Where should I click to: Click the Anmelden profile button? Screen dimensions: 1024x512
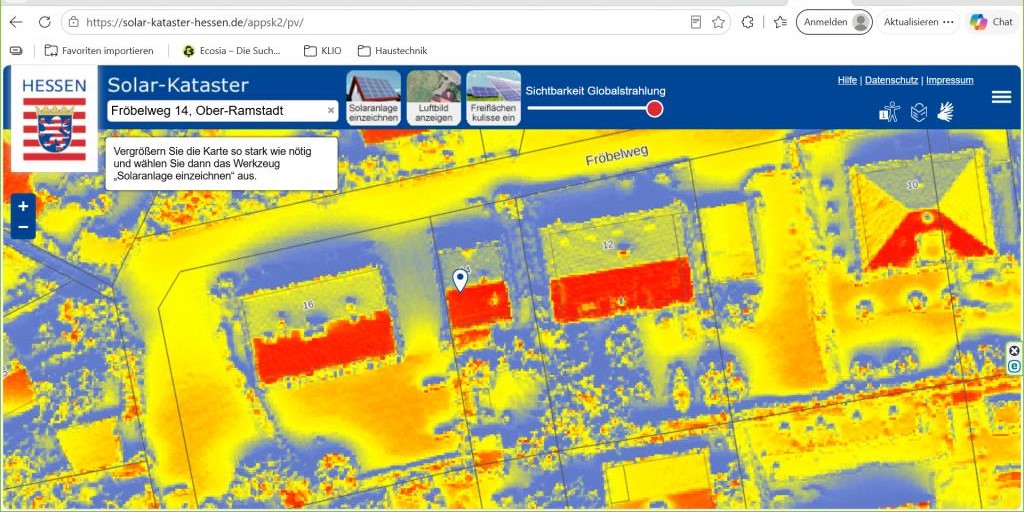click(x=834, y=22)
